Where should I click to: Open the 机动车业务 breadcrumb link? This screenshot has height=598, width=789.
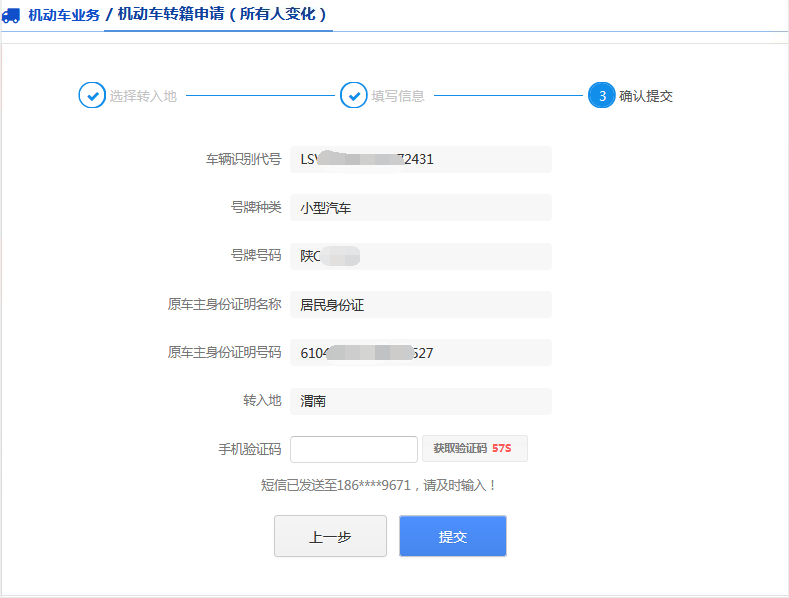pyautogui.click(x=64, y=15)
